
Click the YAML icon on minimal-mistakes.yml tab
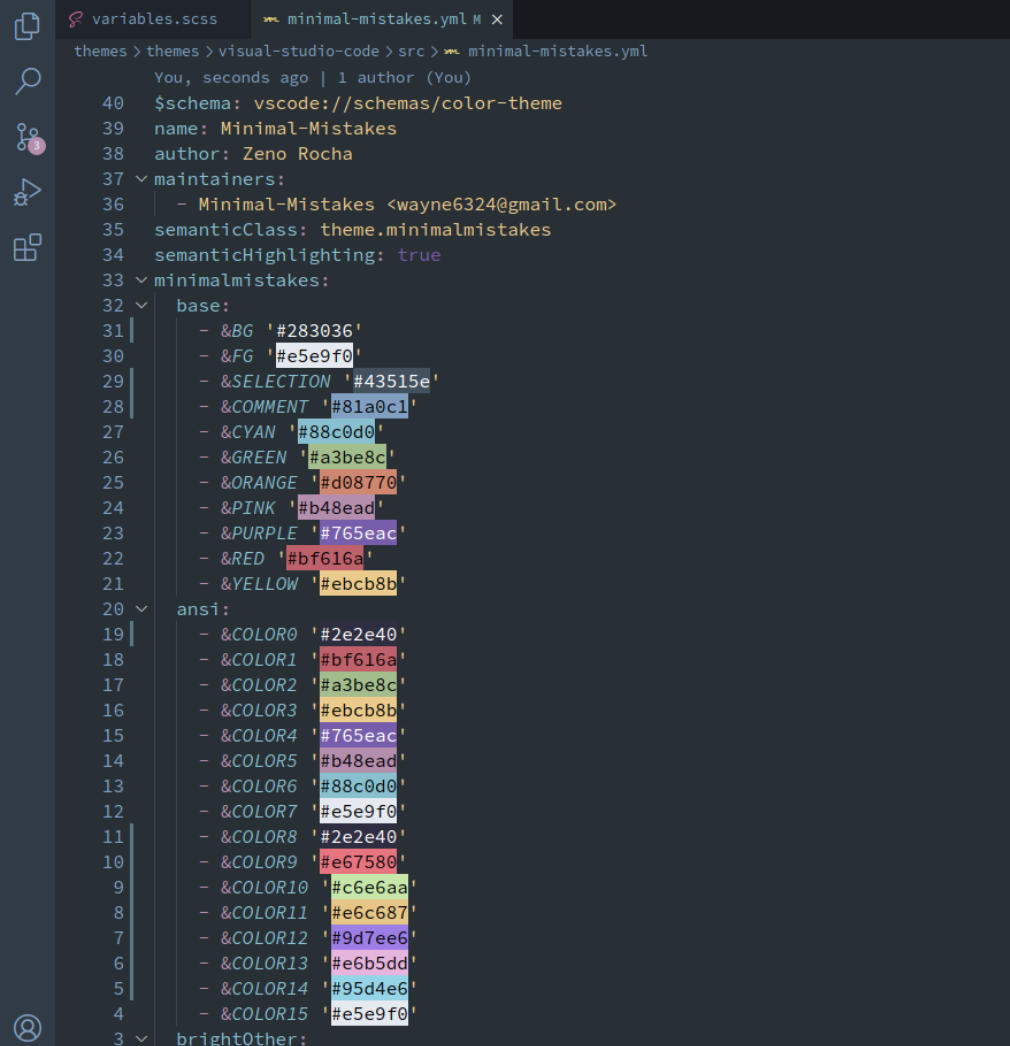(x=271, y=19)
